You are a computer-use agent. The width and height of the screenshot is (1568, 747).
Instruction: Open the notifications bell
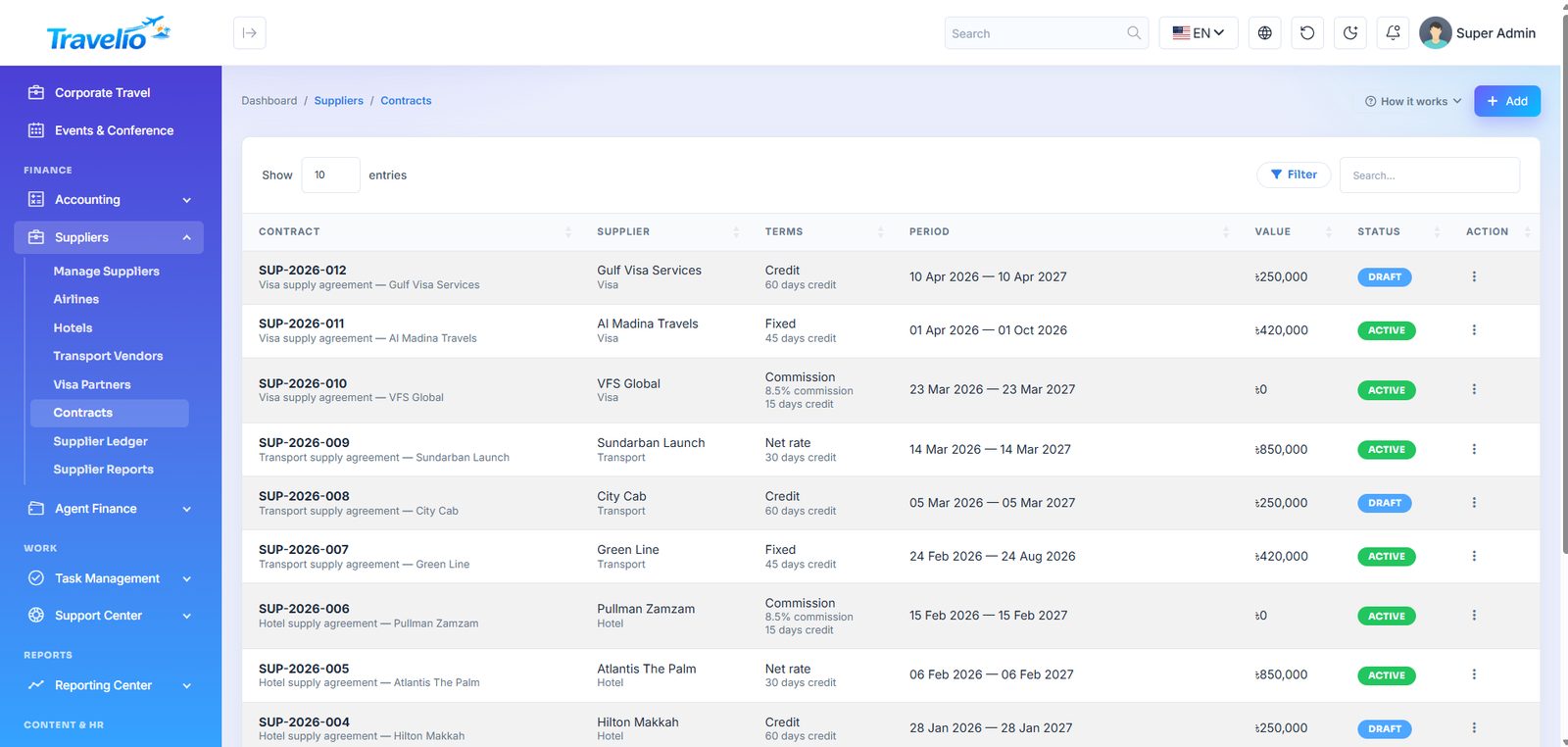coord(1394,33)
